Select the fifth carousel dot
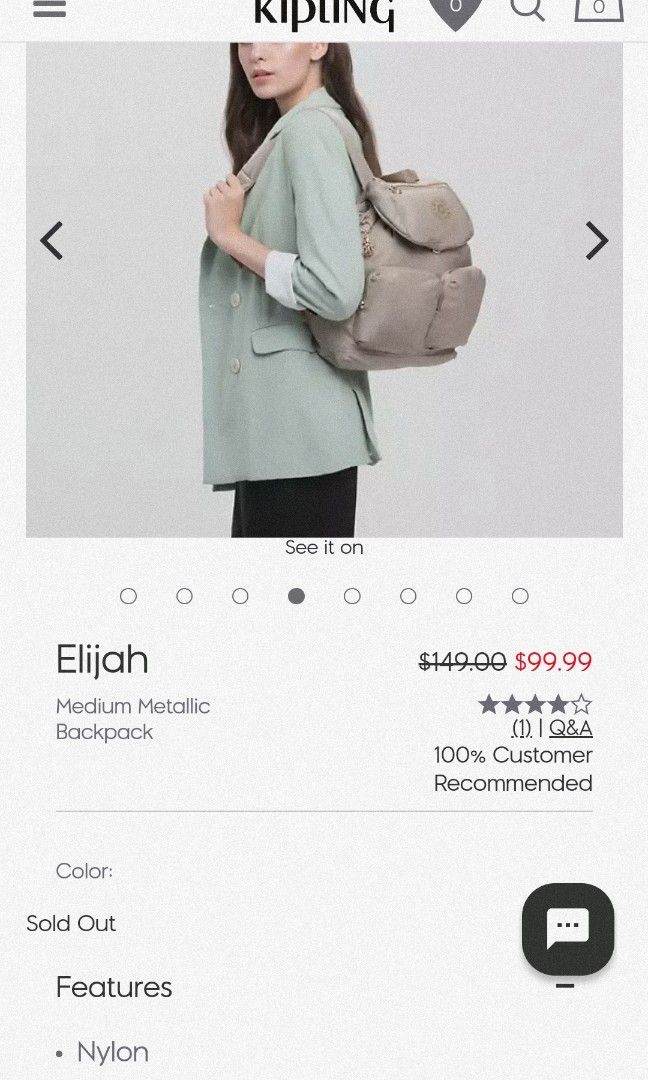 pyautogui.click(x=352, y=596)
